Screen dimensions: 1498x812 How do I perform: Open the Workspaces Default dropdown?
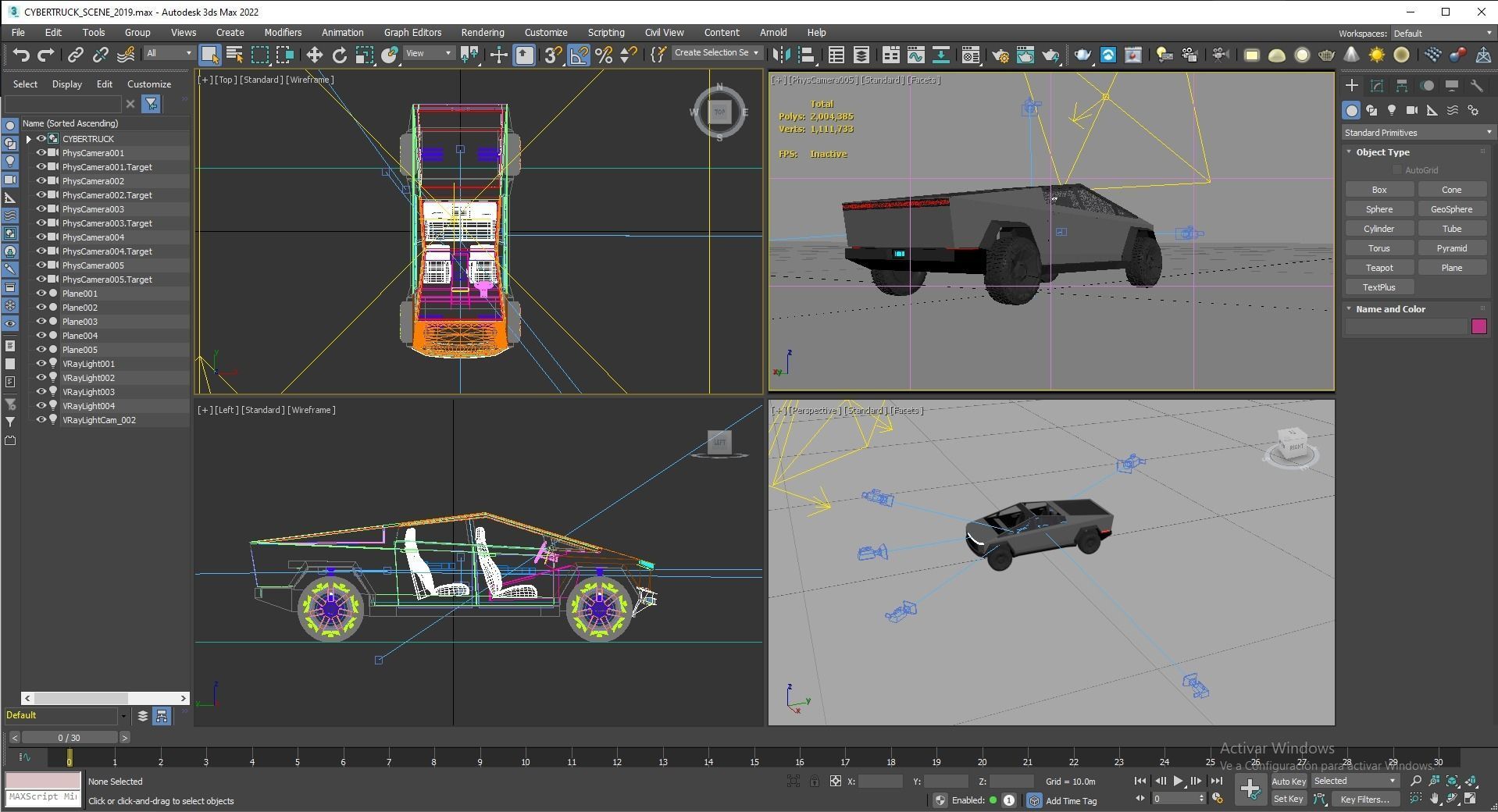[1442, 34]
